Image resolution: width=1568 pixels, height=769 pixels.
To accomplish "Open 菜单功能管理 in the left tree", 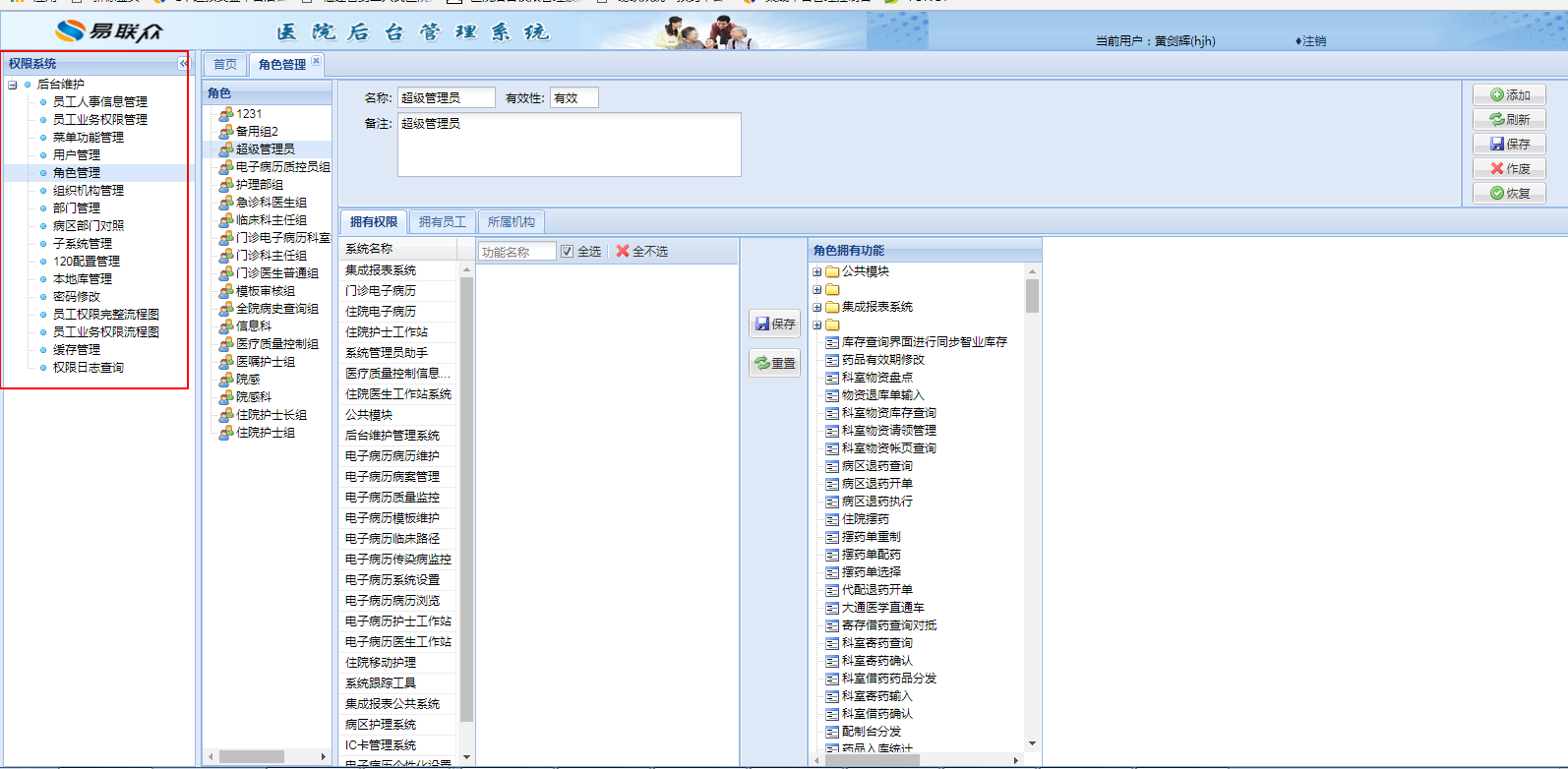I will 89,138.
